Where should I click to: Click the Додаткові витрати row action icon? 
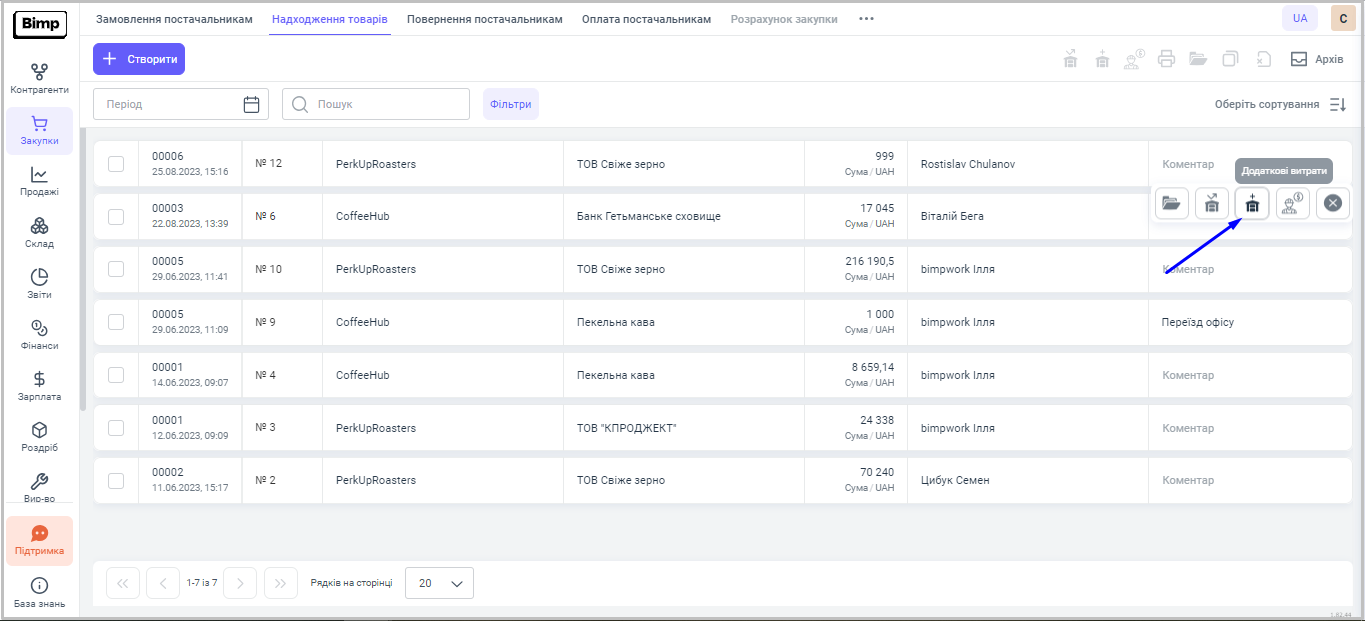click(x=1251, y=203)
